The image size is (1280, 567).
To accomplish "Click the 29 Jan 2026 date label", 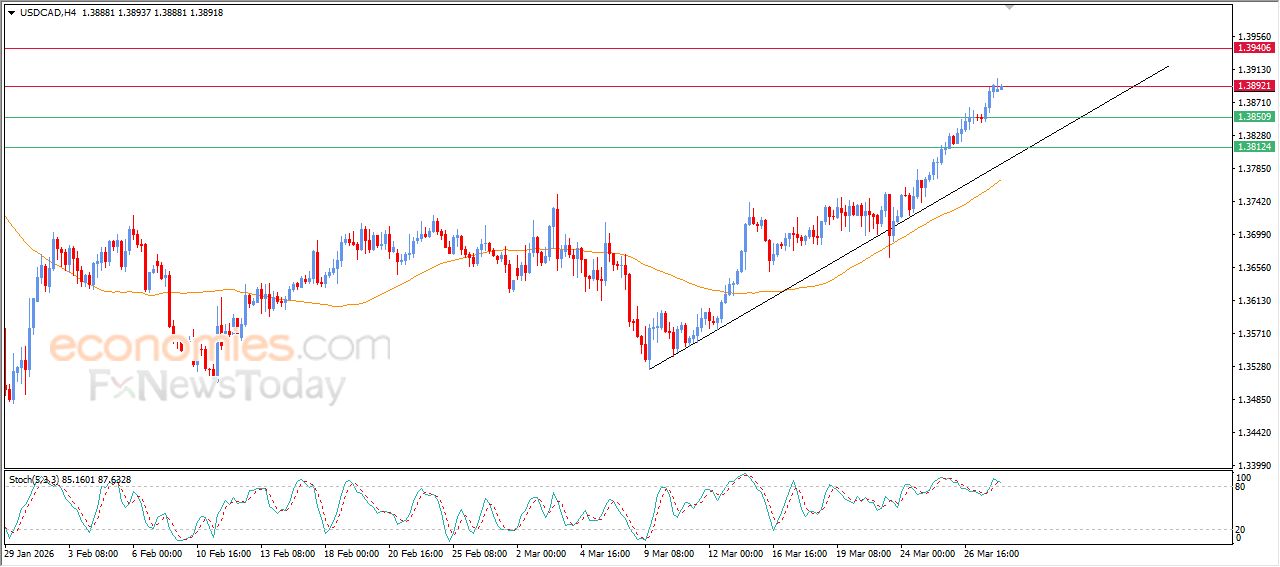I will 31,553.
